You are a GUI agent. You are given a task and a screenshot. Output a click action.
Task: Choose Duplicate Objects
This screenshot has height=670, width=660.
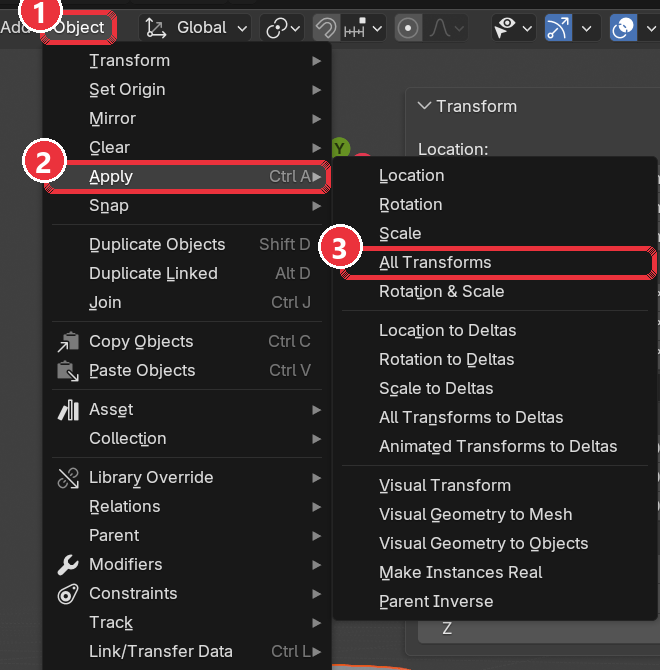(187, 244)
